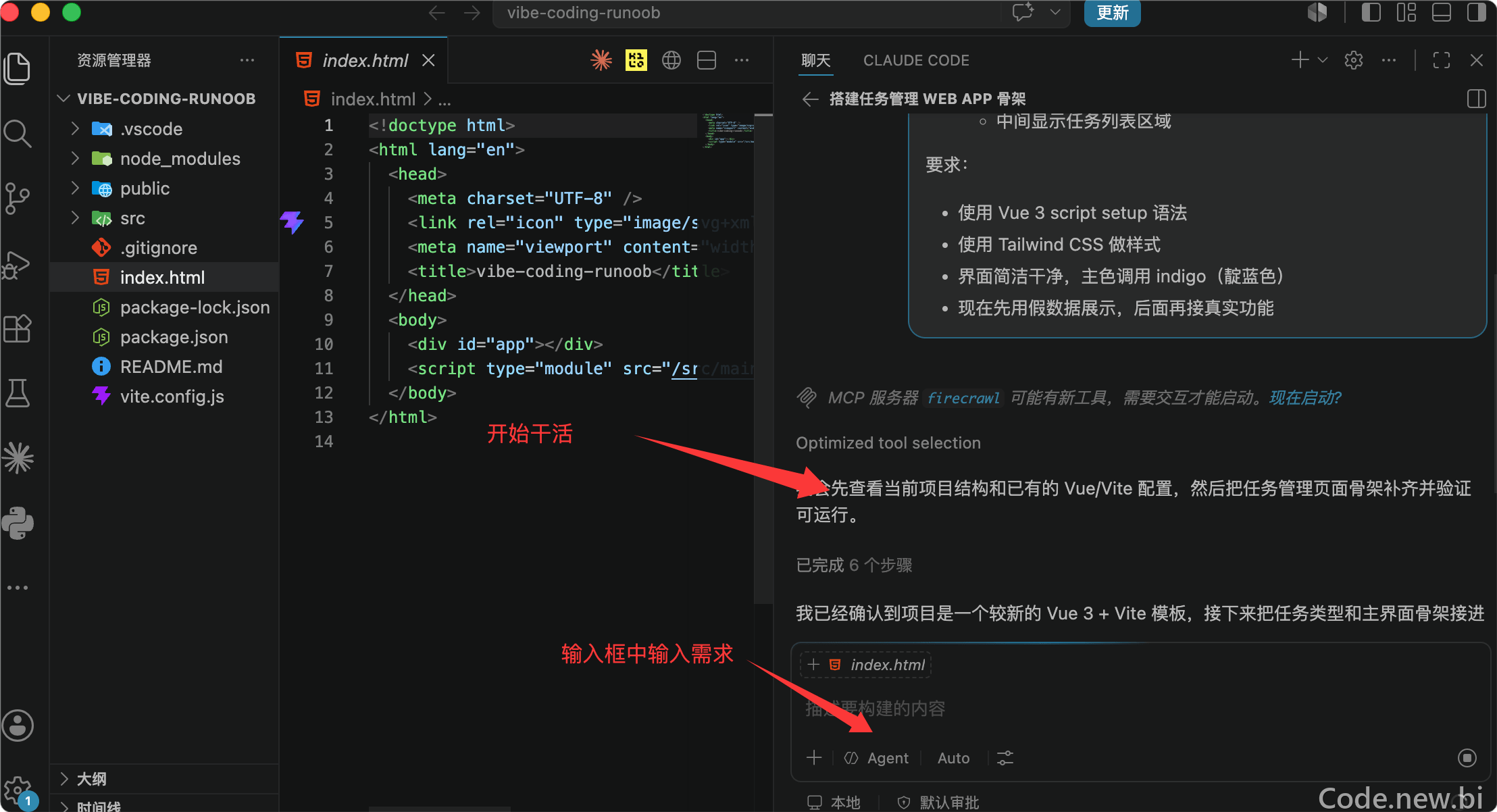Open the Extensions view
This screenshot has width=1497, height=812.
(x=18, y=329)
